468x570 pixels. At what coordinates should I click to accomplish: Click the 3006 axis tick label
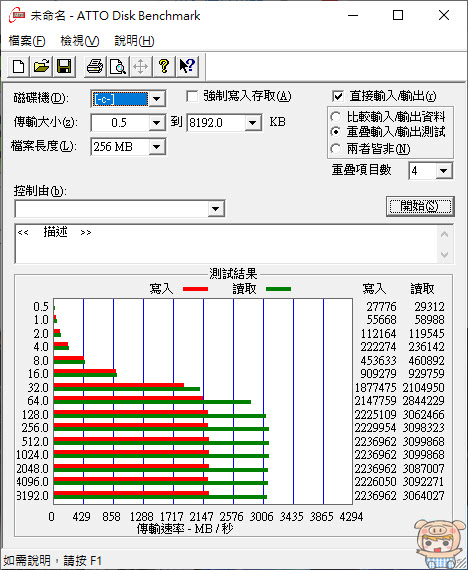point(261,517)
